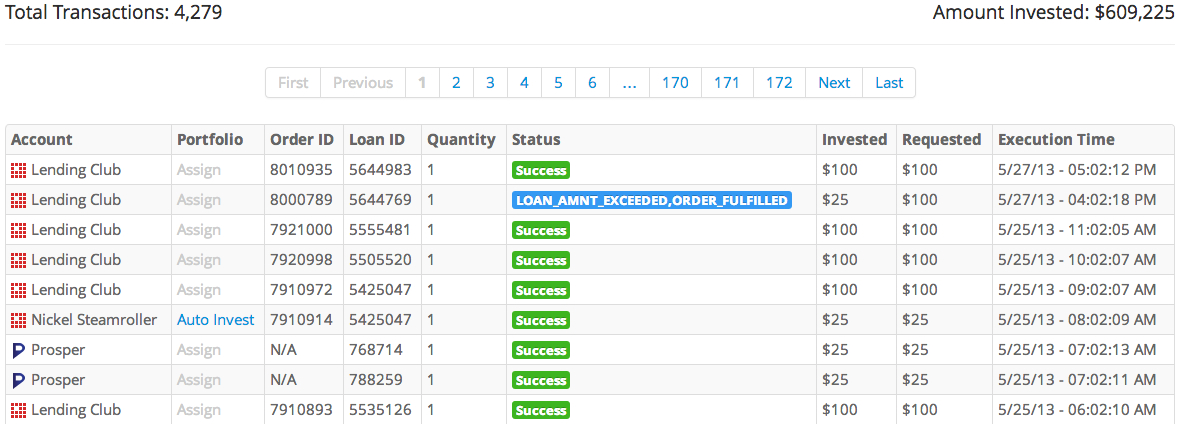1189x424 pixels.
Task: Click Success badge for order 8010935
Action: (x=541, y=170)
